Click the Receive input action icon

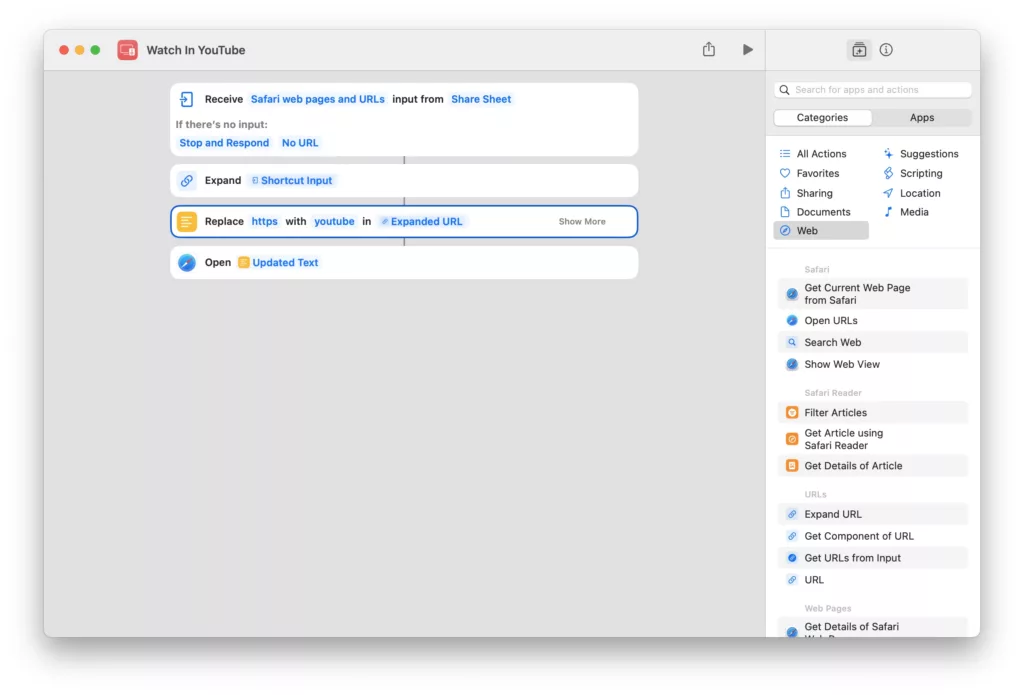pyautogui.click(x=187, y=99)
